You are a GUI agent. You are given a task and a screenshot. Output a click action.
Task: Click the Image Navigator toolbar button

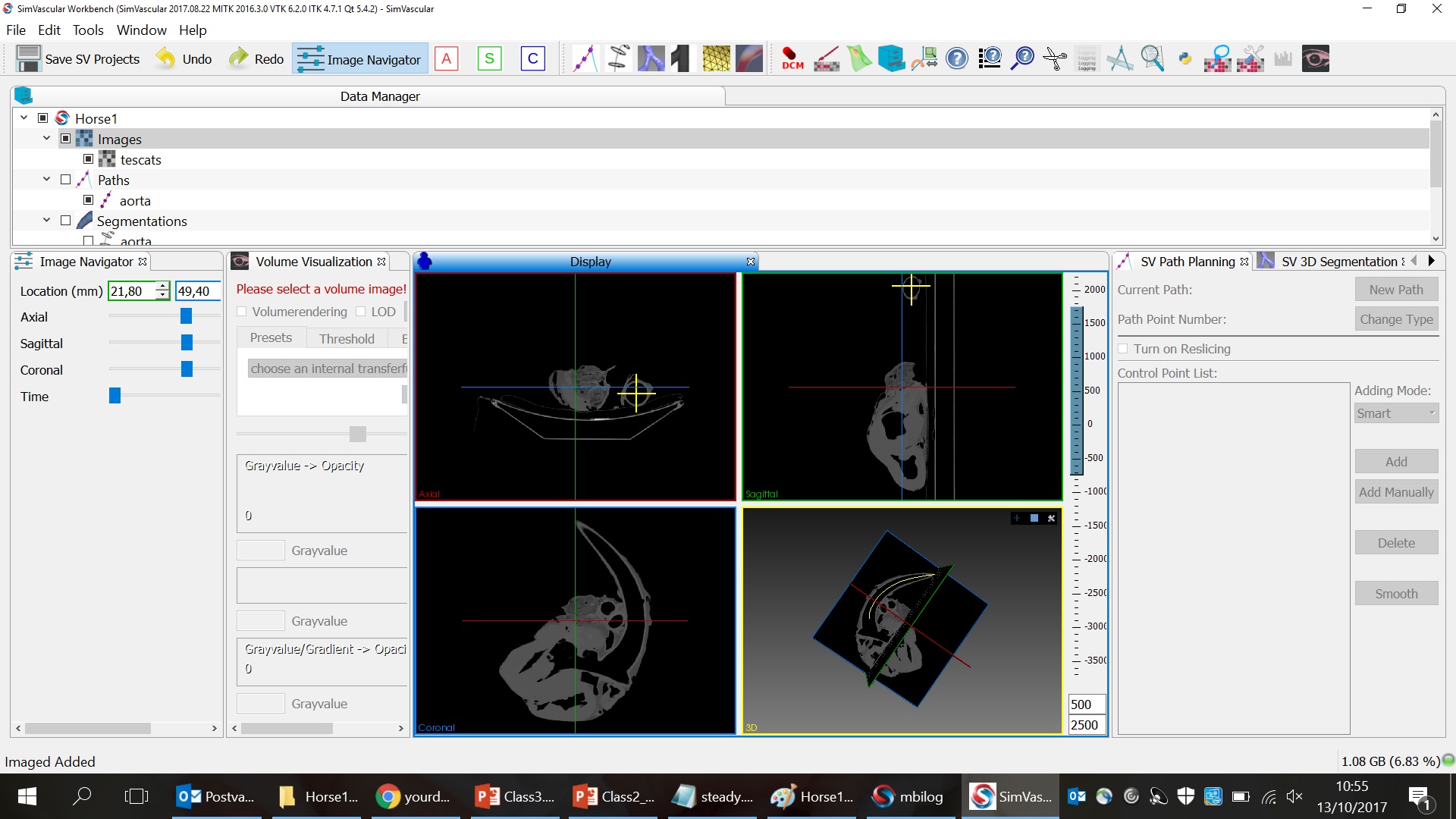[x=359, y=59]
